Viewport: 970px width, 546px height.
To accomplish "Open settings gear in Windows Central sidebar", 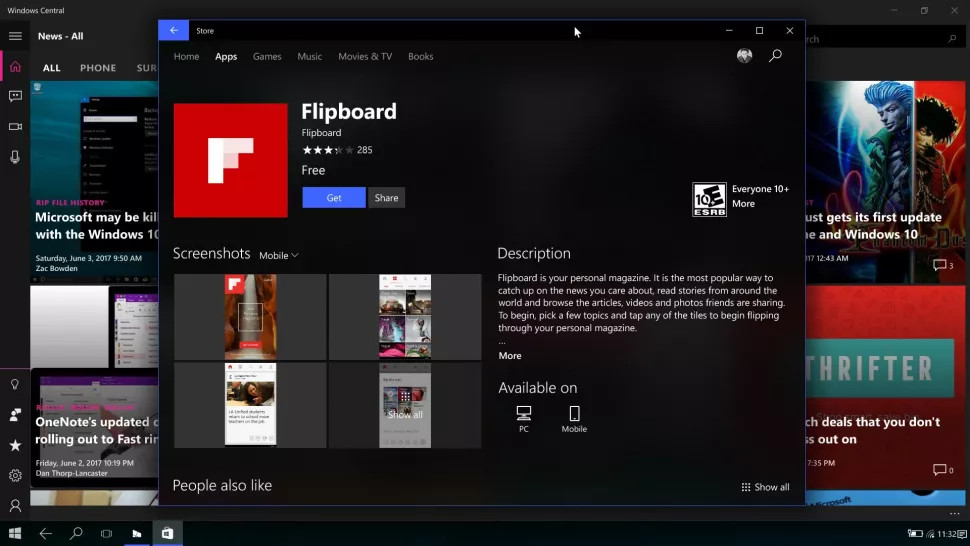I will 15,475.
